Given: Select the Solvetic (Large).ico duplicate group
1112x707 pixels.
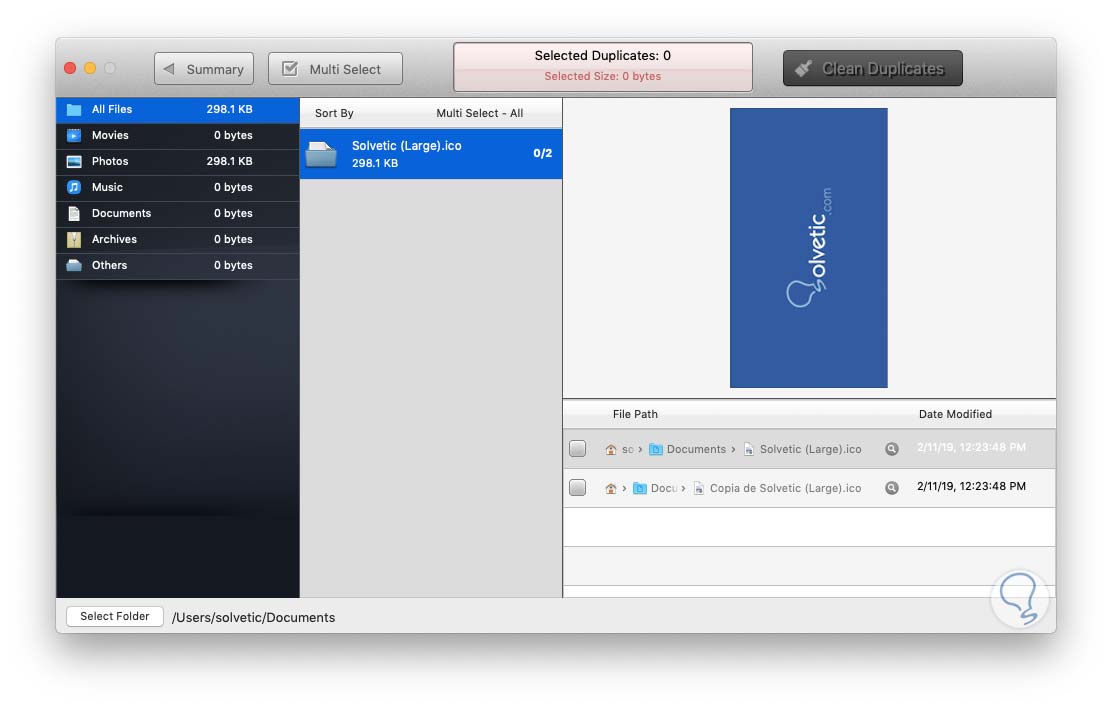Looking at the screenshot, I should click(x=431, y=154).
